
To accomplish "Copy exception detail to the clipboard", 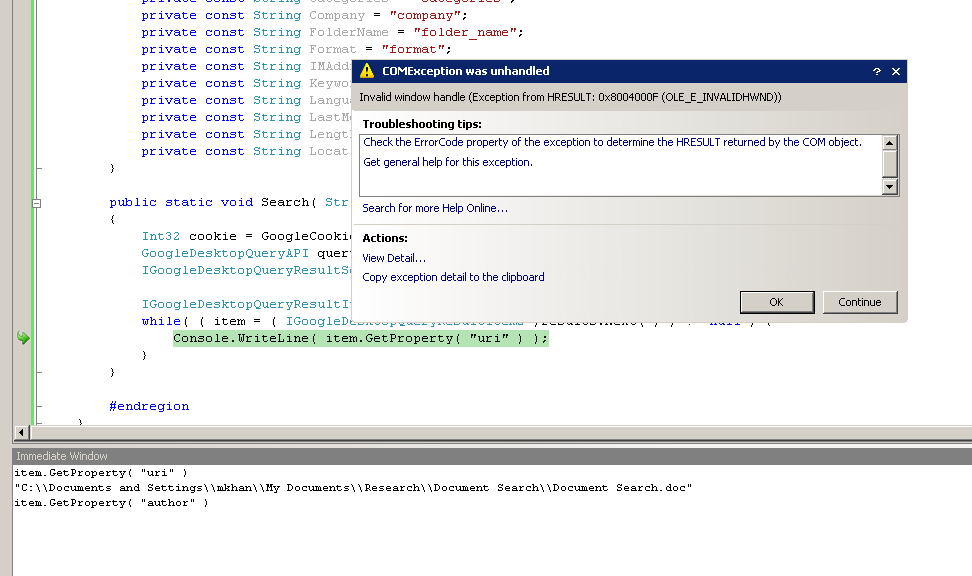I will point(453,277).
